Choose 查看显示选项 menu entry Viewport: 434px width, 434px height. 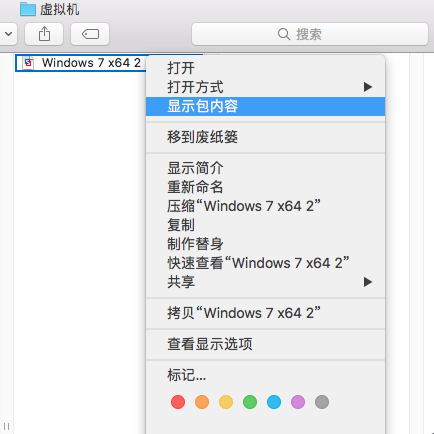pyautogui.click(x=265, y=344)
